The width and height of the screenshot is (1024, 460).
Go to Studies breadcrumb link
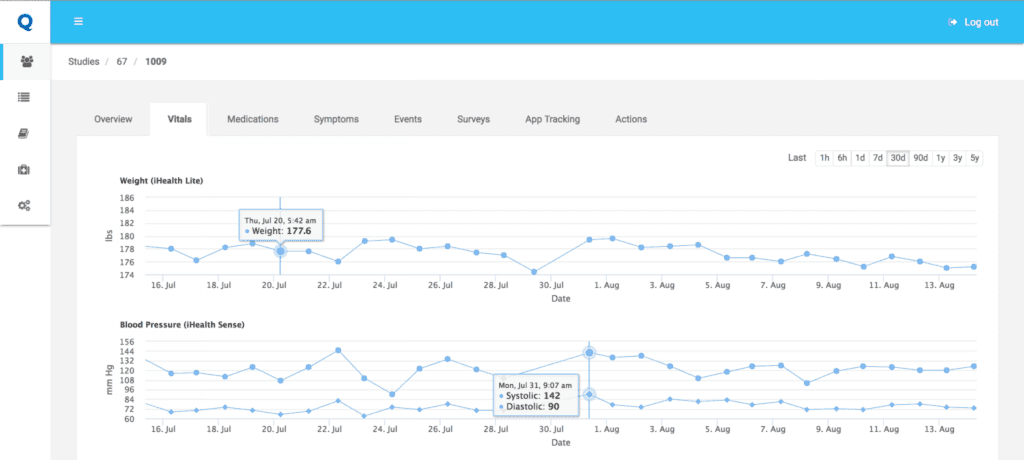point(84,62)
